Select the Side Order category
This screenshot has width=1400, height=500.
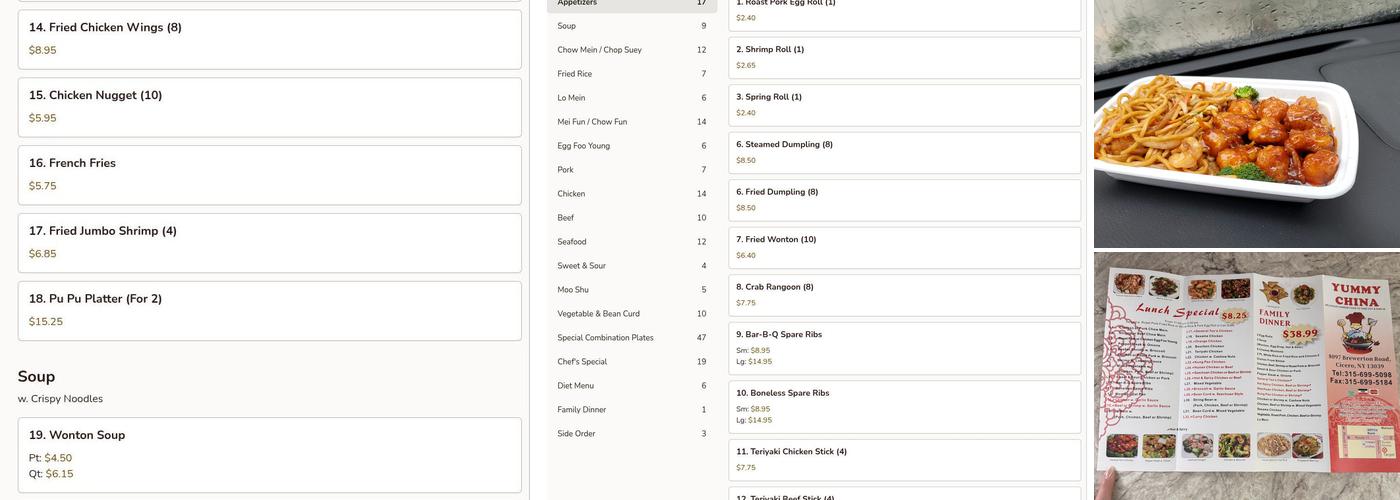(x=631, y=434)
